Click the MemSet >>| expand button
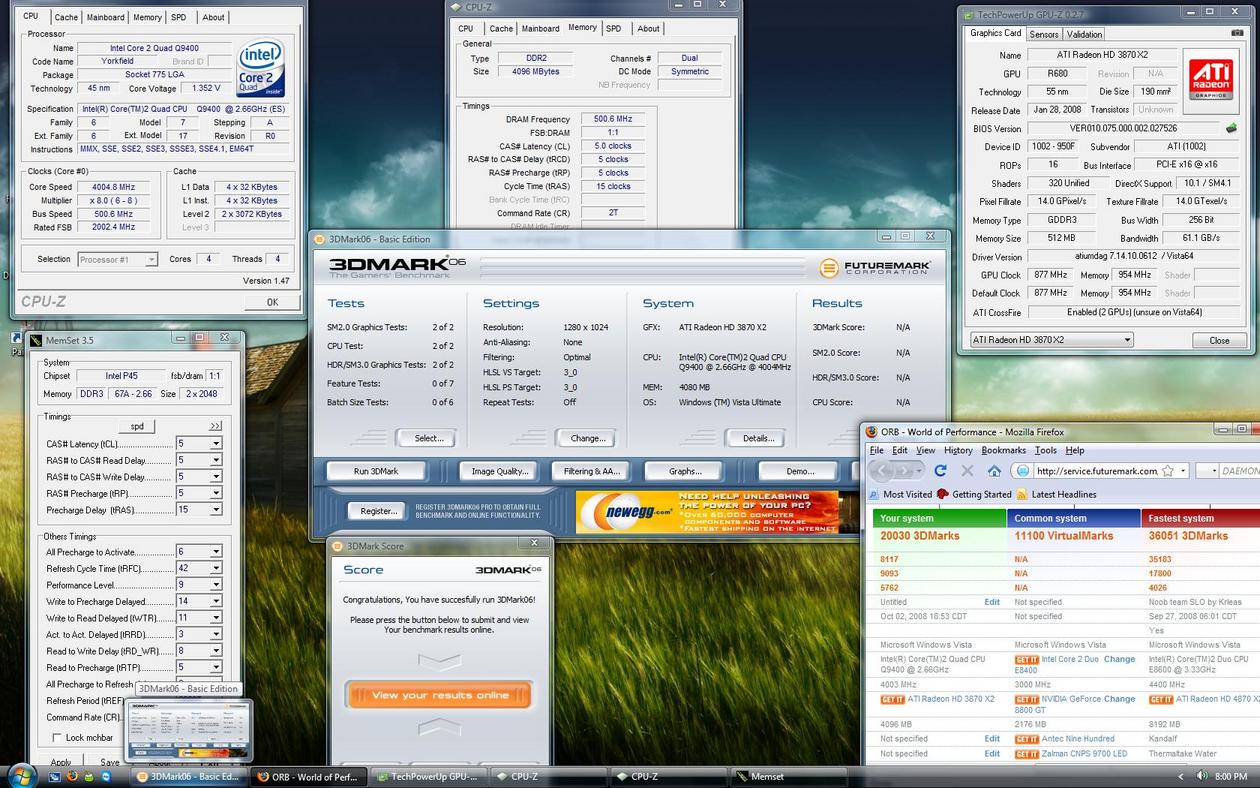Image resolution: width=1260 pixels, height=788 pixels. (215, 426)
